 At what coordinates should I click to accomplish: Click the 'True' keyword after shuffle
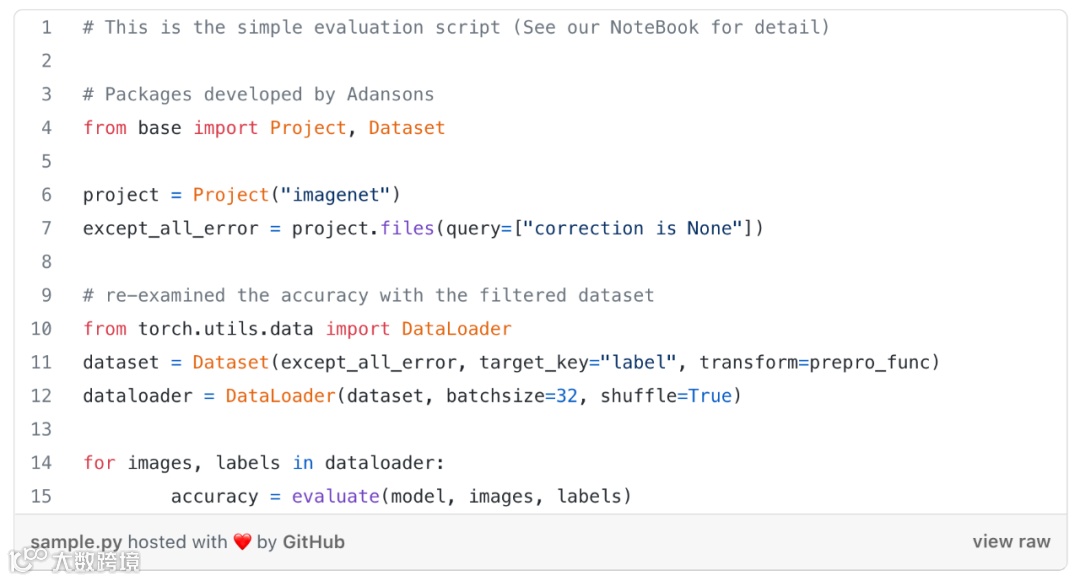coord(710,396)
